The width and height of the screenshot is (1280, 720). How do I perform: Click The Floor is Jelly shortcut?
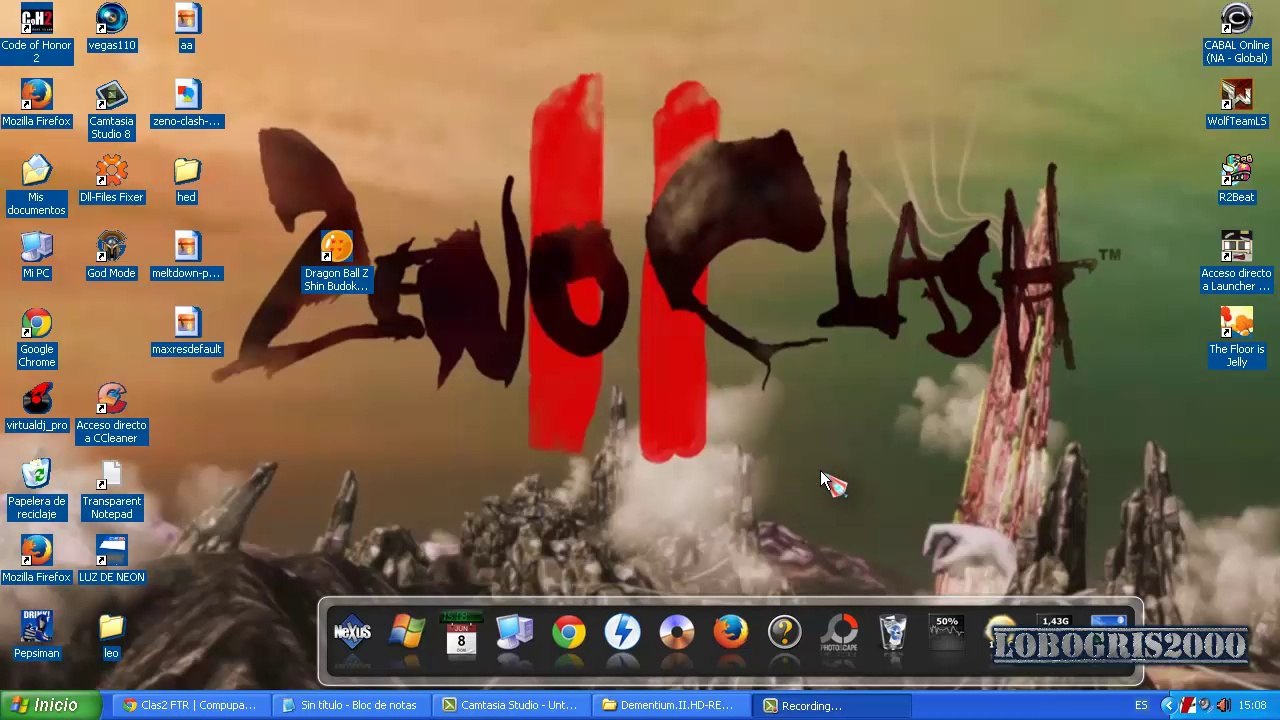point(1236,337)
